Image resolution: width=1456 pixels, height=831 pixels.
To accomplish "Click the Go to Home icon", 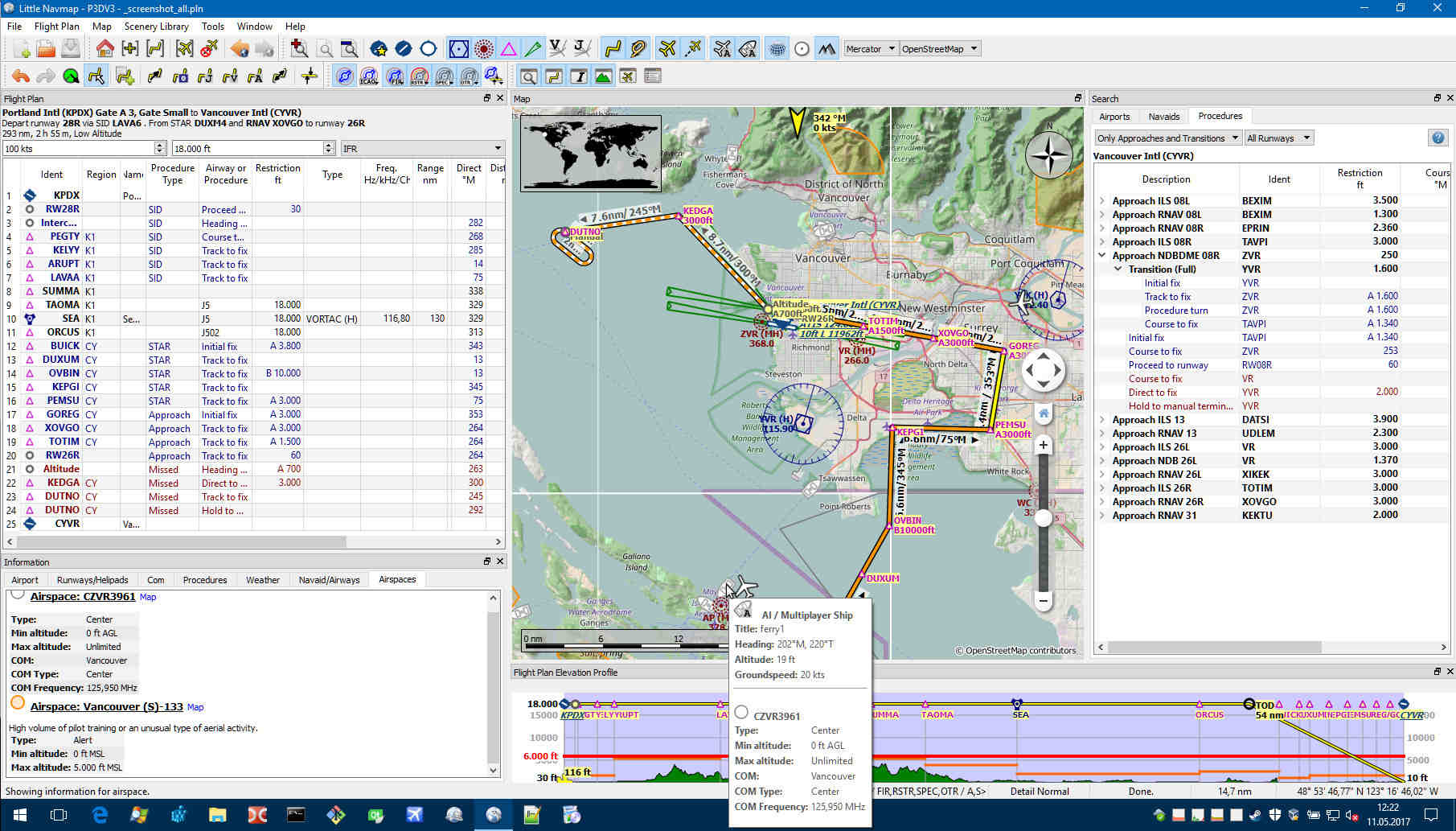I will click(105, 49).
